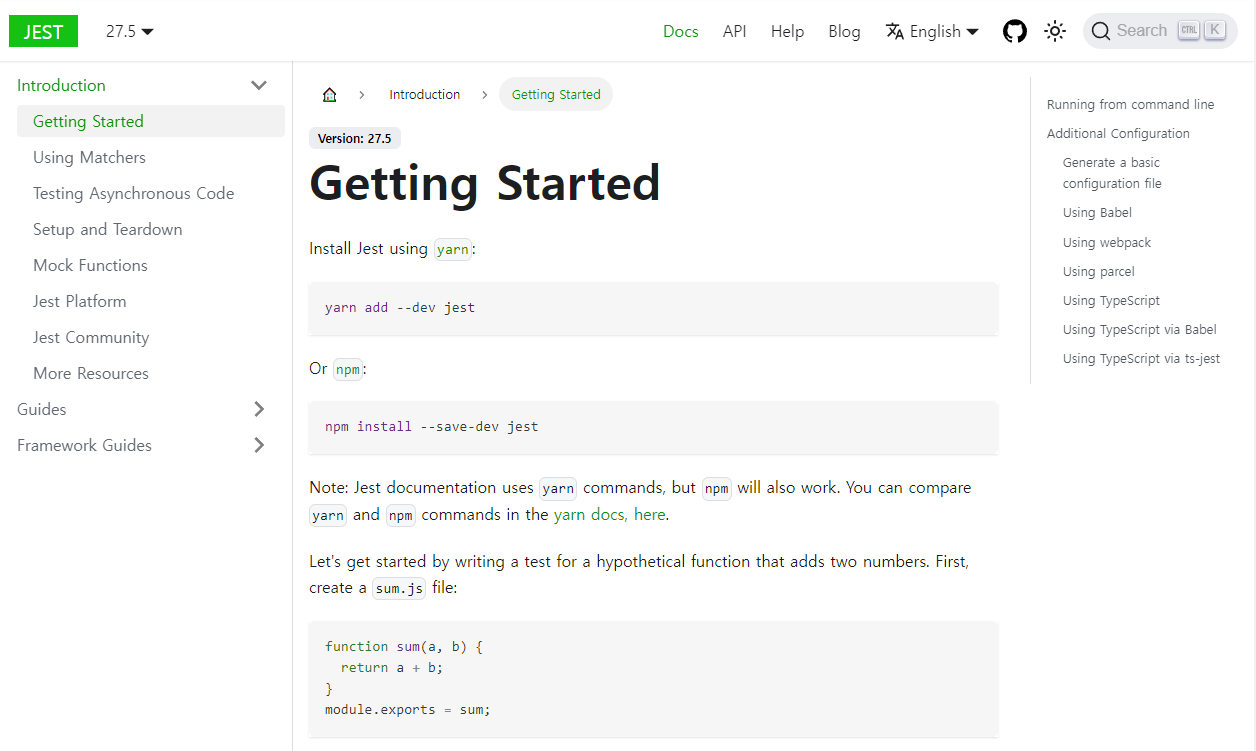The height and width of the screenshot is (751, 1256).
Task: Click the magnifier icon in Search
Action: coord(1101,31)
